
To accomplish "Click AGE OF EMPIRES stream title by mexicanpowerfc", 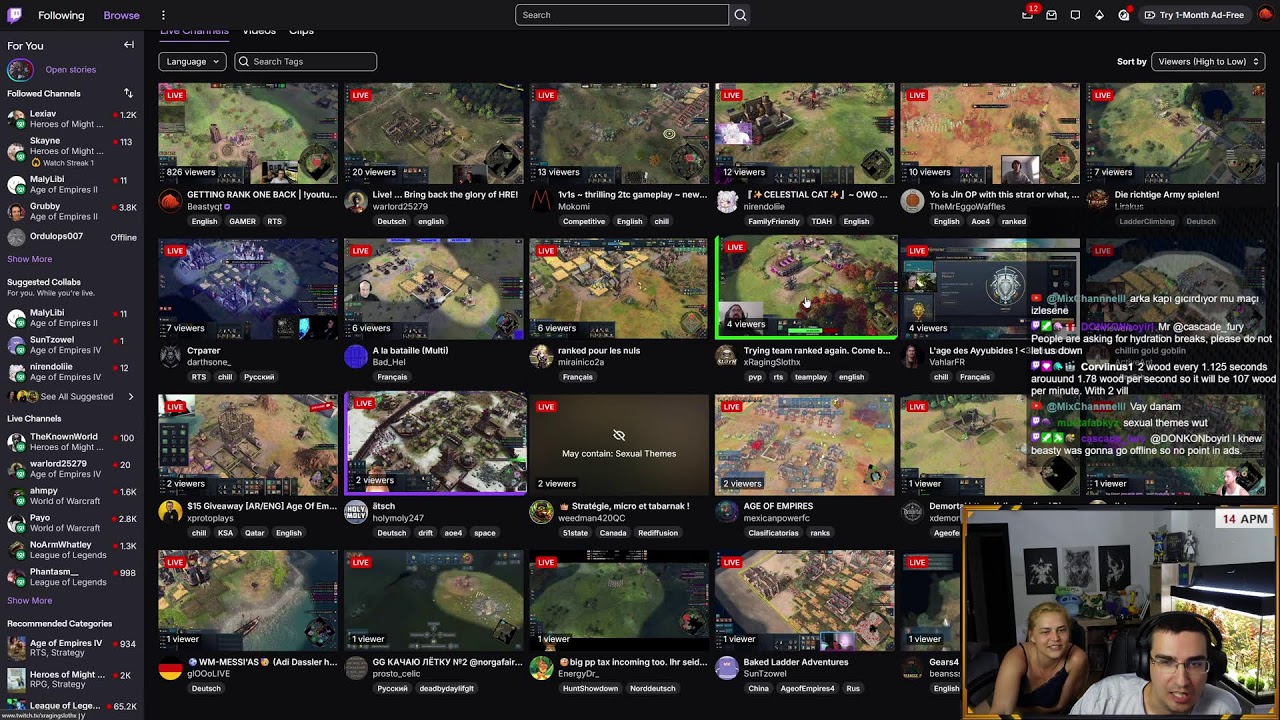I will (778, 506).
